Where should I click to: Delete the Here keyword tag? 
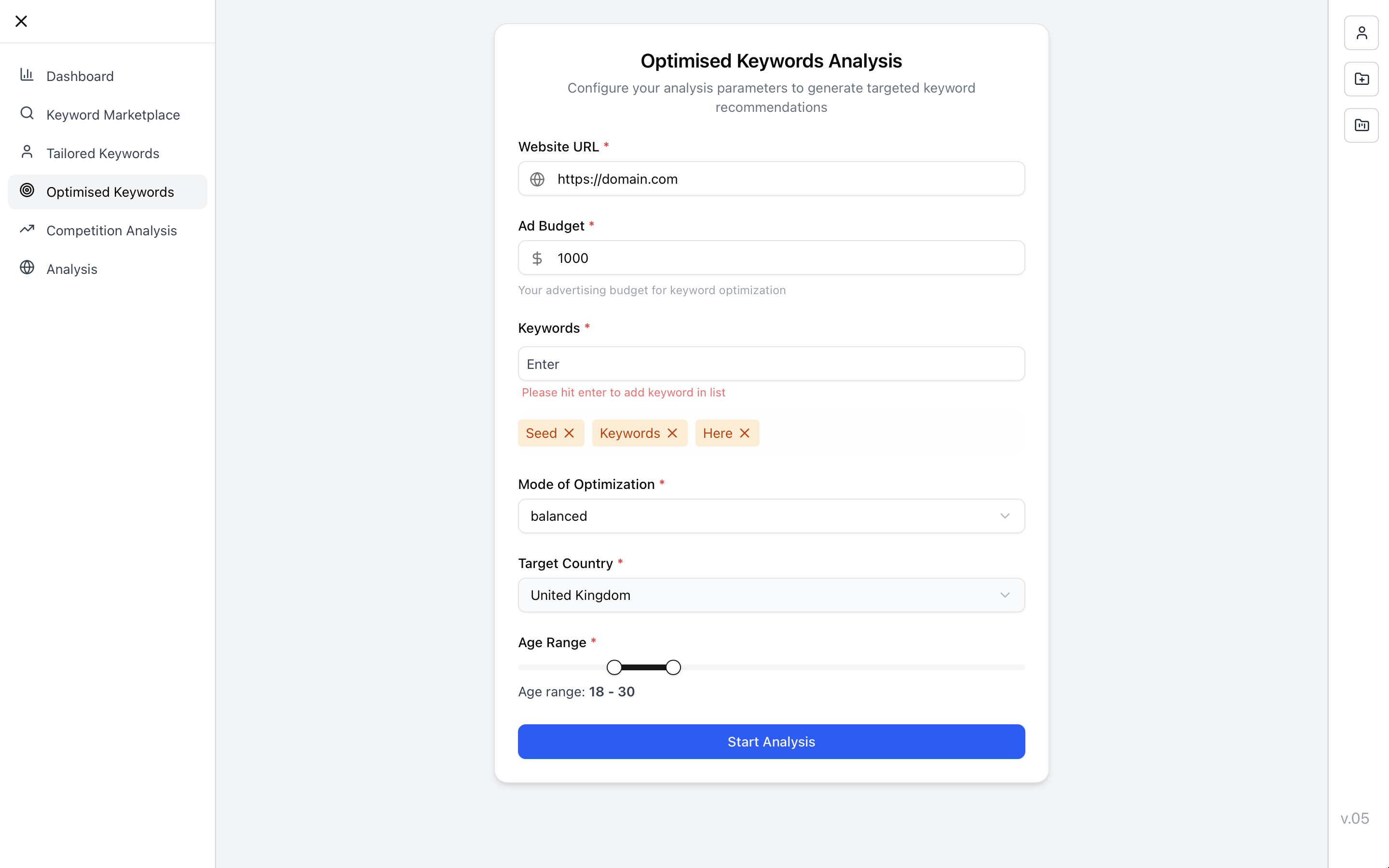[745, 433]
